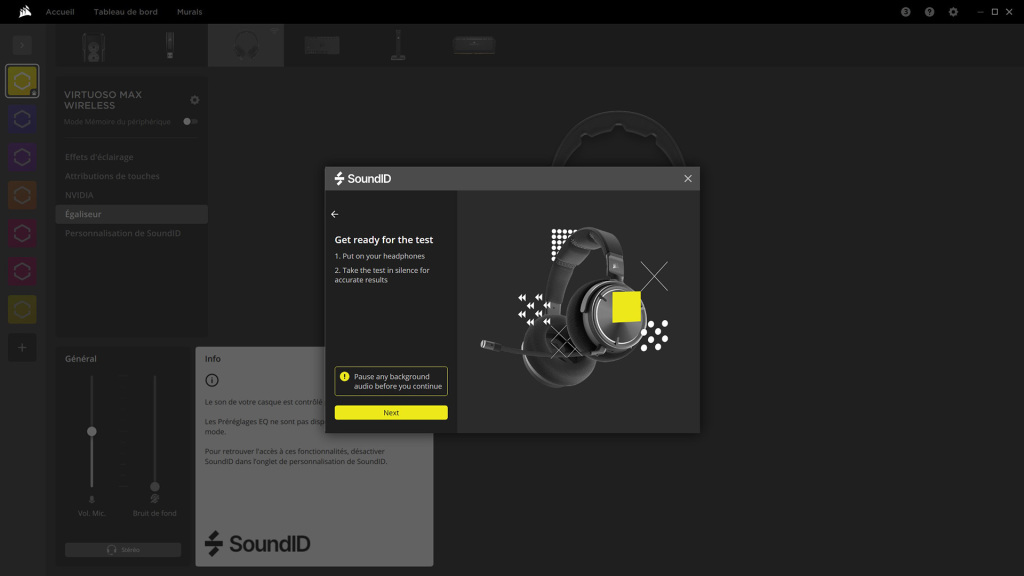This screenshot has height=576, width=1024.
Task: Adjust the Vol. Mic. slider handle
Action: pyautogui.click(x=91, y=431)
